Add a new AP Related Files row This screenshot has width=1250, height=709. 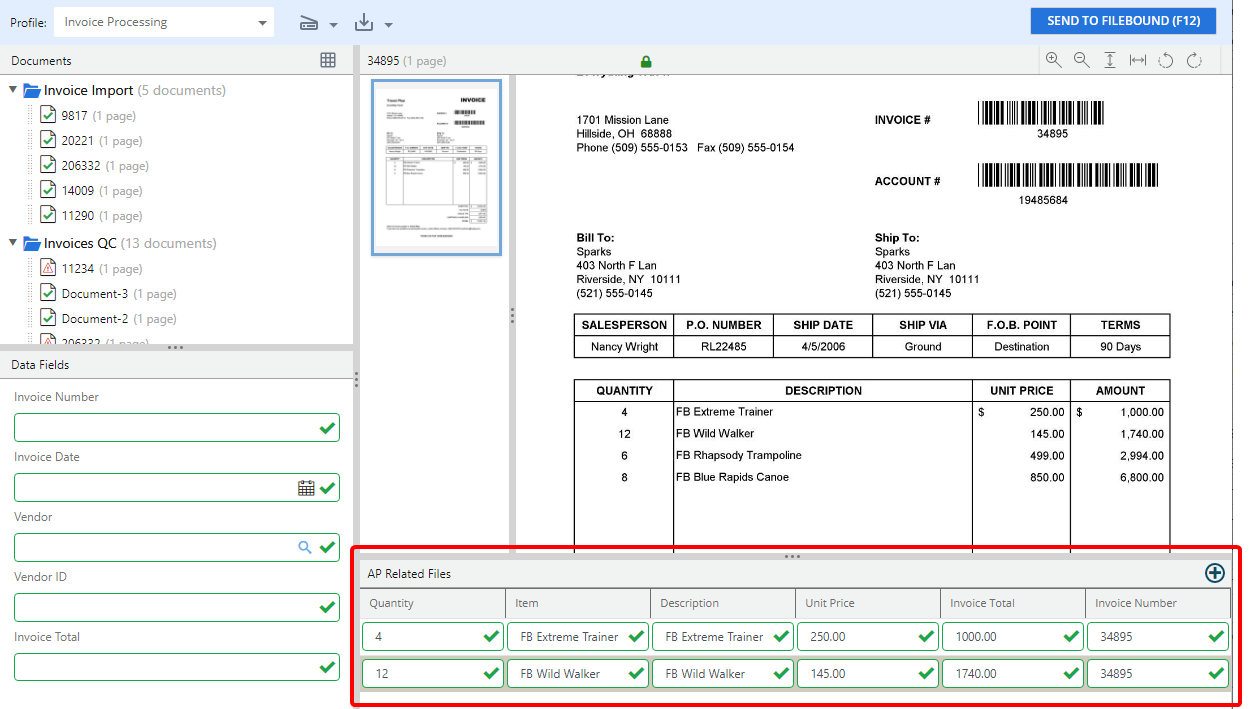[1214, 573]
